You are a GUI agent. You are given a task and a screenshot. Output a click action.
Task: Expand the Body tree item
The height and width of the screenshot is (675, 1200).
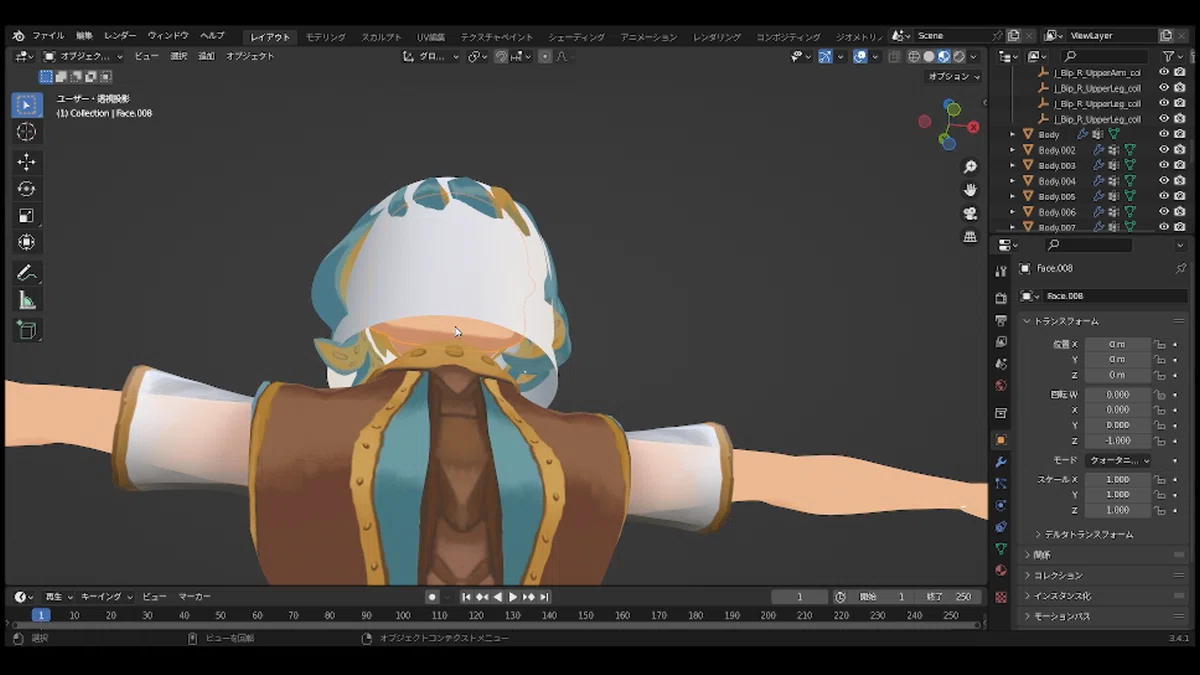click(x=1012, y=134)
